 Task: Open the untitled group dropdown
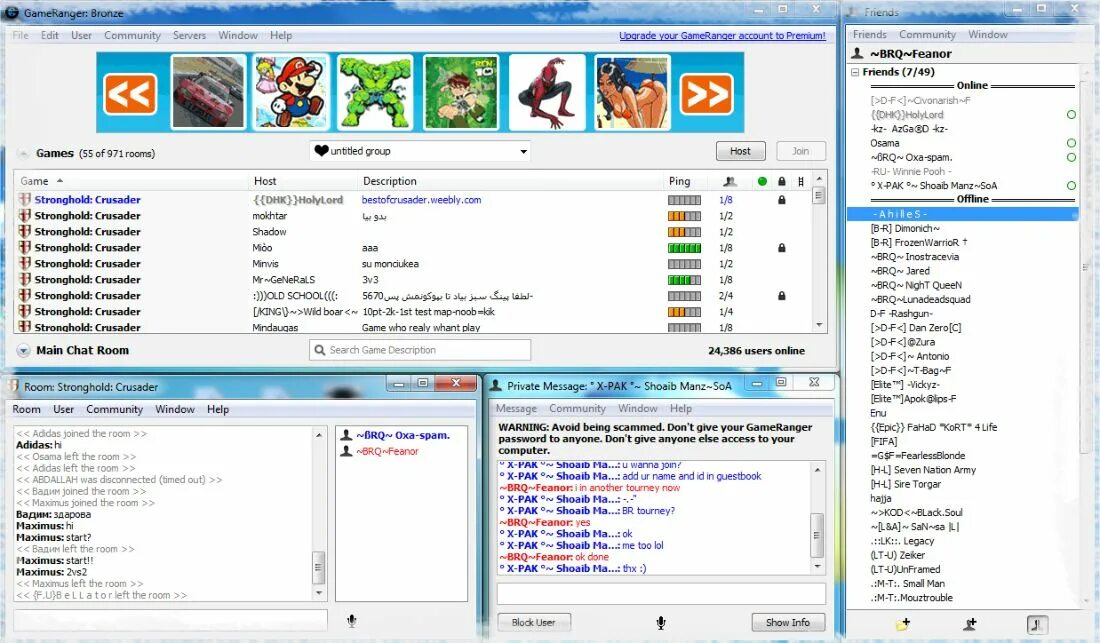(420, 151)
